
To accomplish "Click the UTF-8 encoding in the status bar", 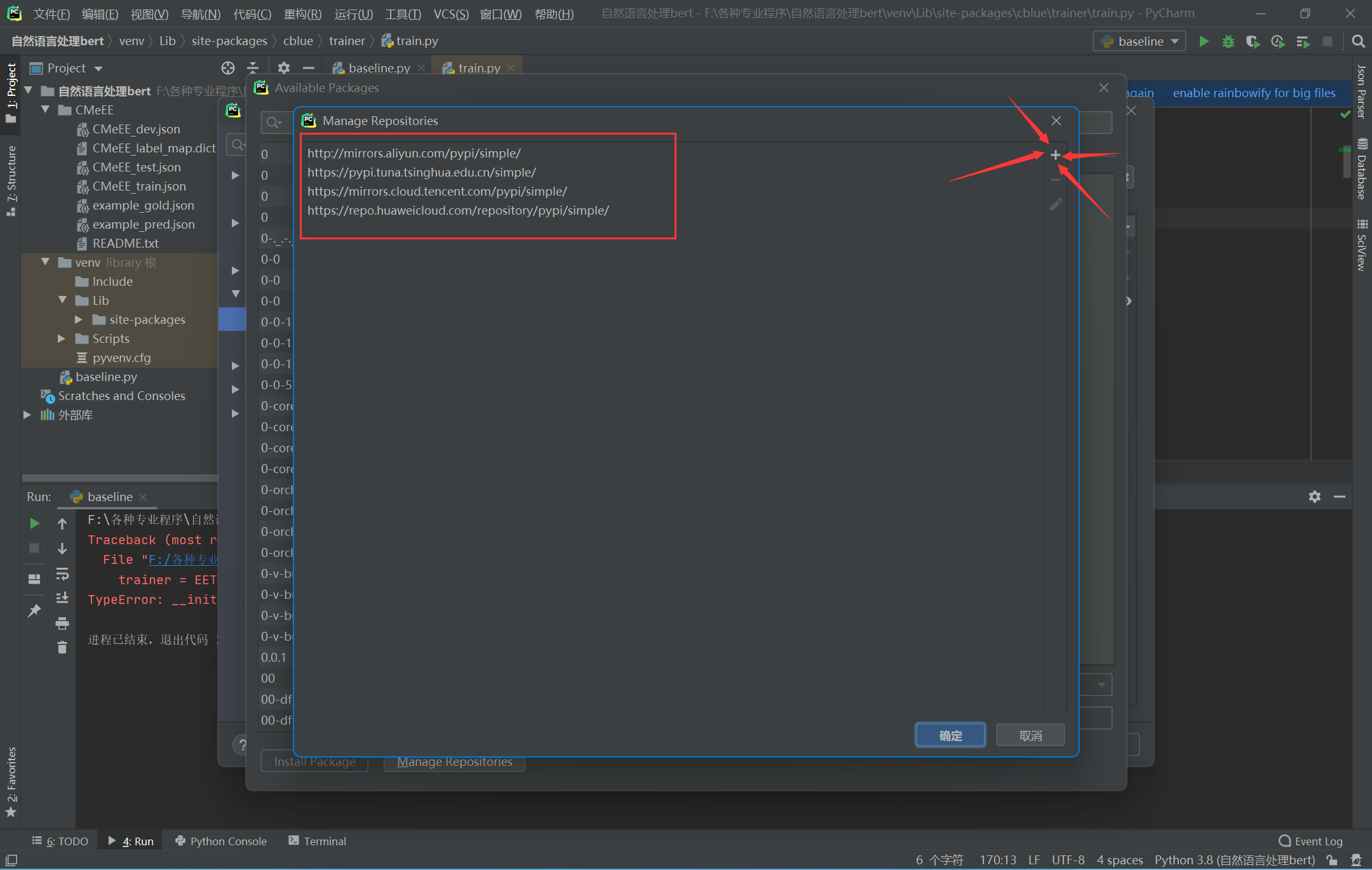I will tap(1068, 860).
